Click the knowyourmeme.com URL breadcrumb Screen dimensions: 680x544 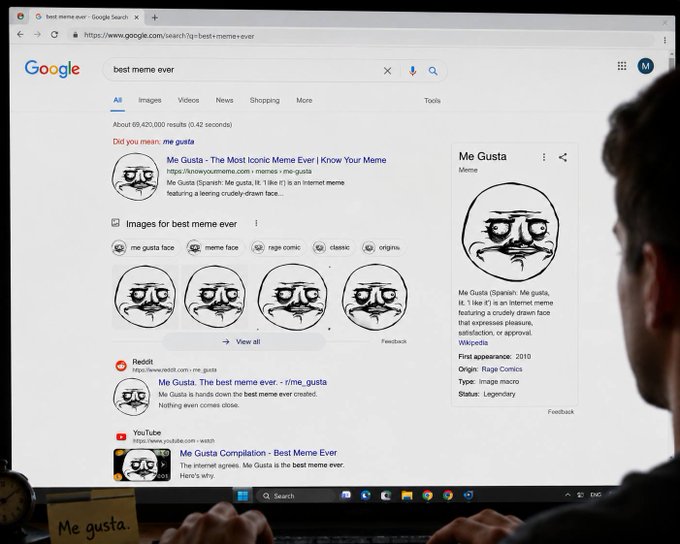[239, 171]
